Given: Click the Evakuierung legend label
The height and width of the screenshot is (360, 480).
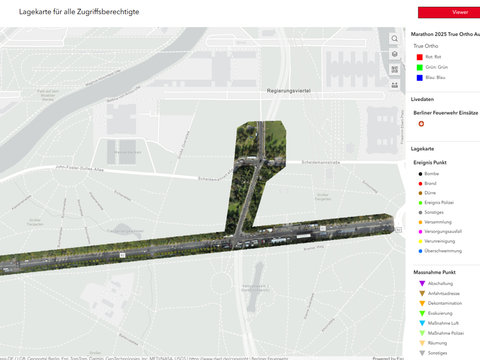Looking at the screenshot, I should coord(440,313).
